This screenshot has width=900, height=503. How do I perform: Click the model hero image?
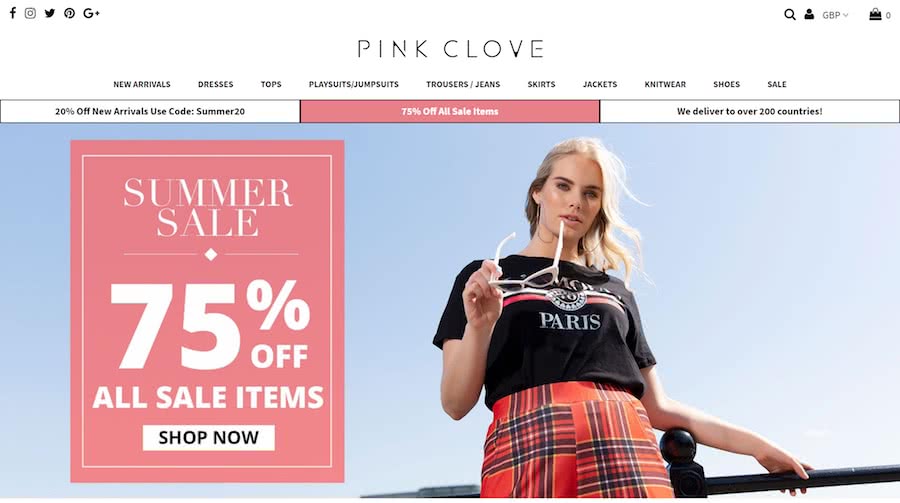[x=620, y=316]
